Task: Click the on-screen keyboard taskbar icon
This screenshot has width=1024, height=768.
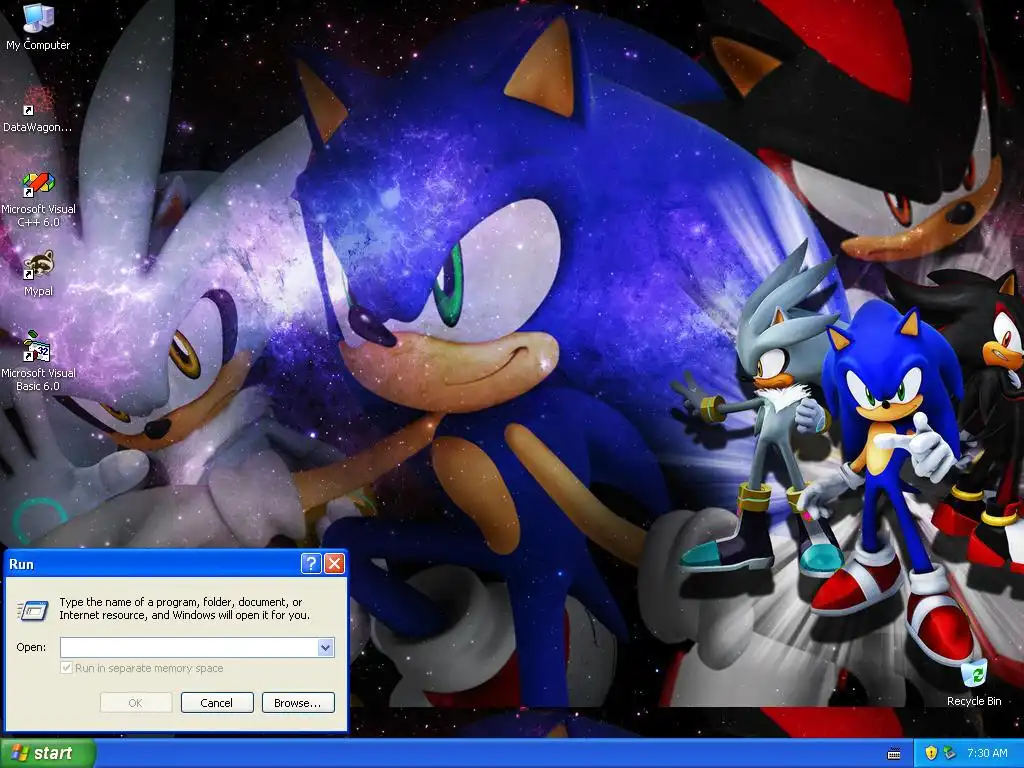Action: pyautogui.click(x=894, y=754)
